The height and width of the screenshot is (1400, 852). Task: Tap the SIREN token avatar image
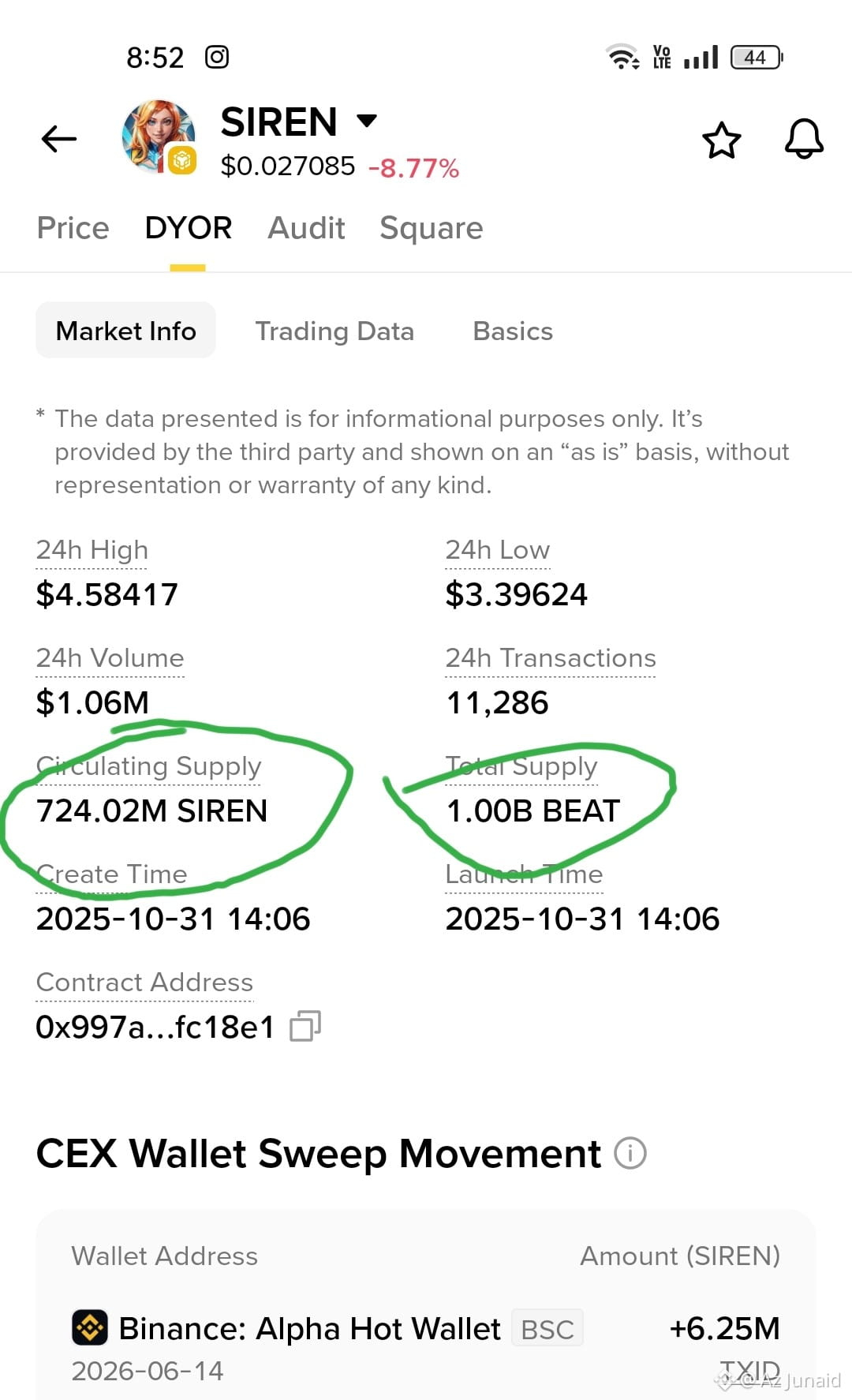[159, 137]
